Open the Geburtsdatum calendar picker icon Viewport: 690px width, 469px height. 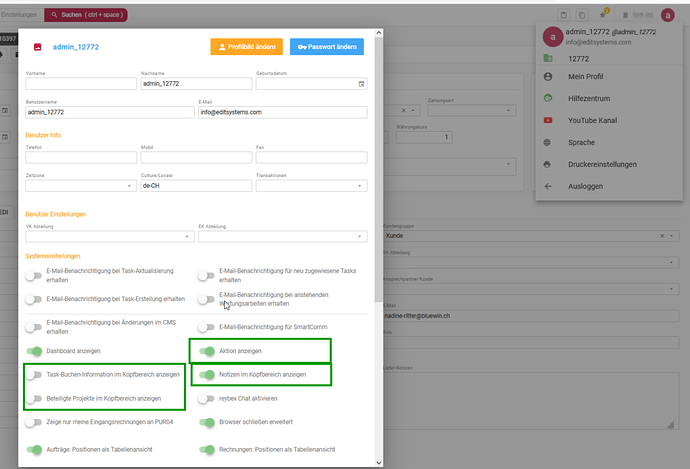pyautogui.click(x=361, y=84)
